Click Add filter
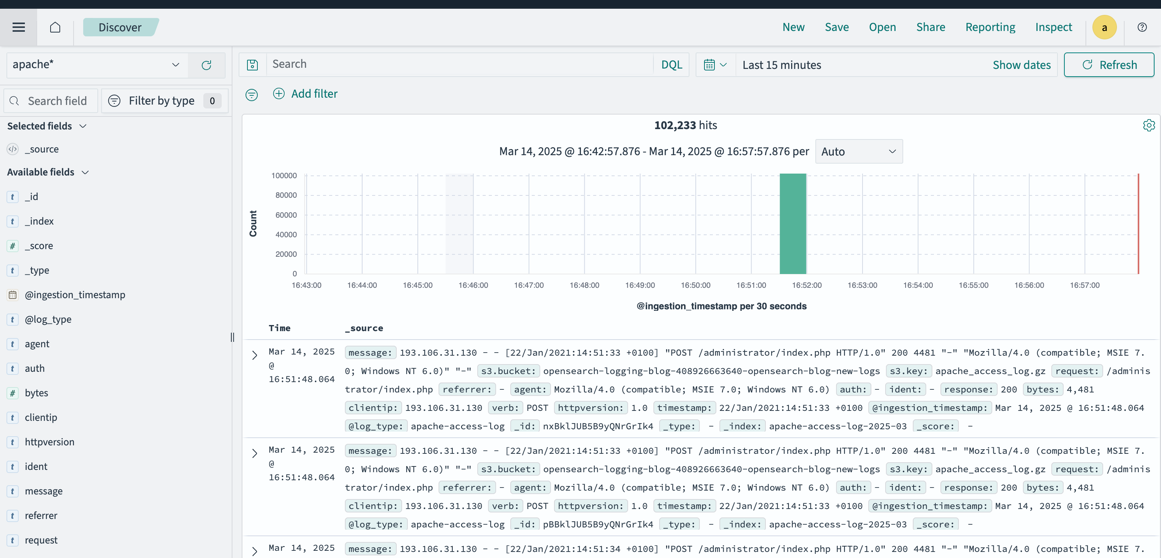1161x558 pixels. pyautogui.click(x=305, y=94)
